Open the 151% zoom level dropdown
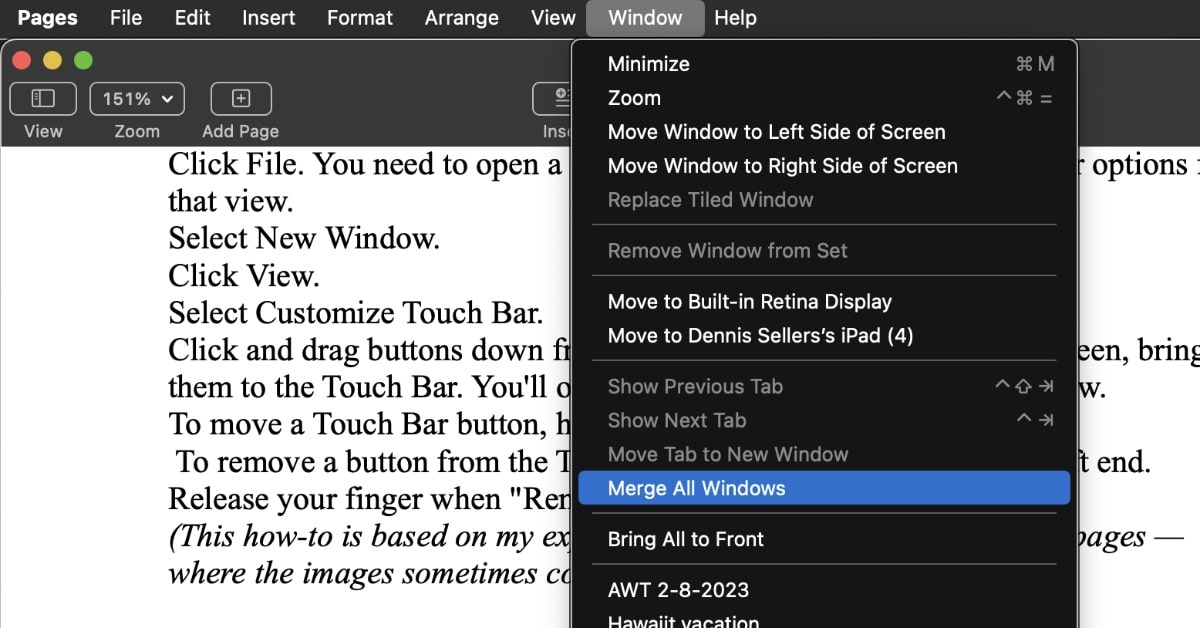 click(x=137, y=99)
